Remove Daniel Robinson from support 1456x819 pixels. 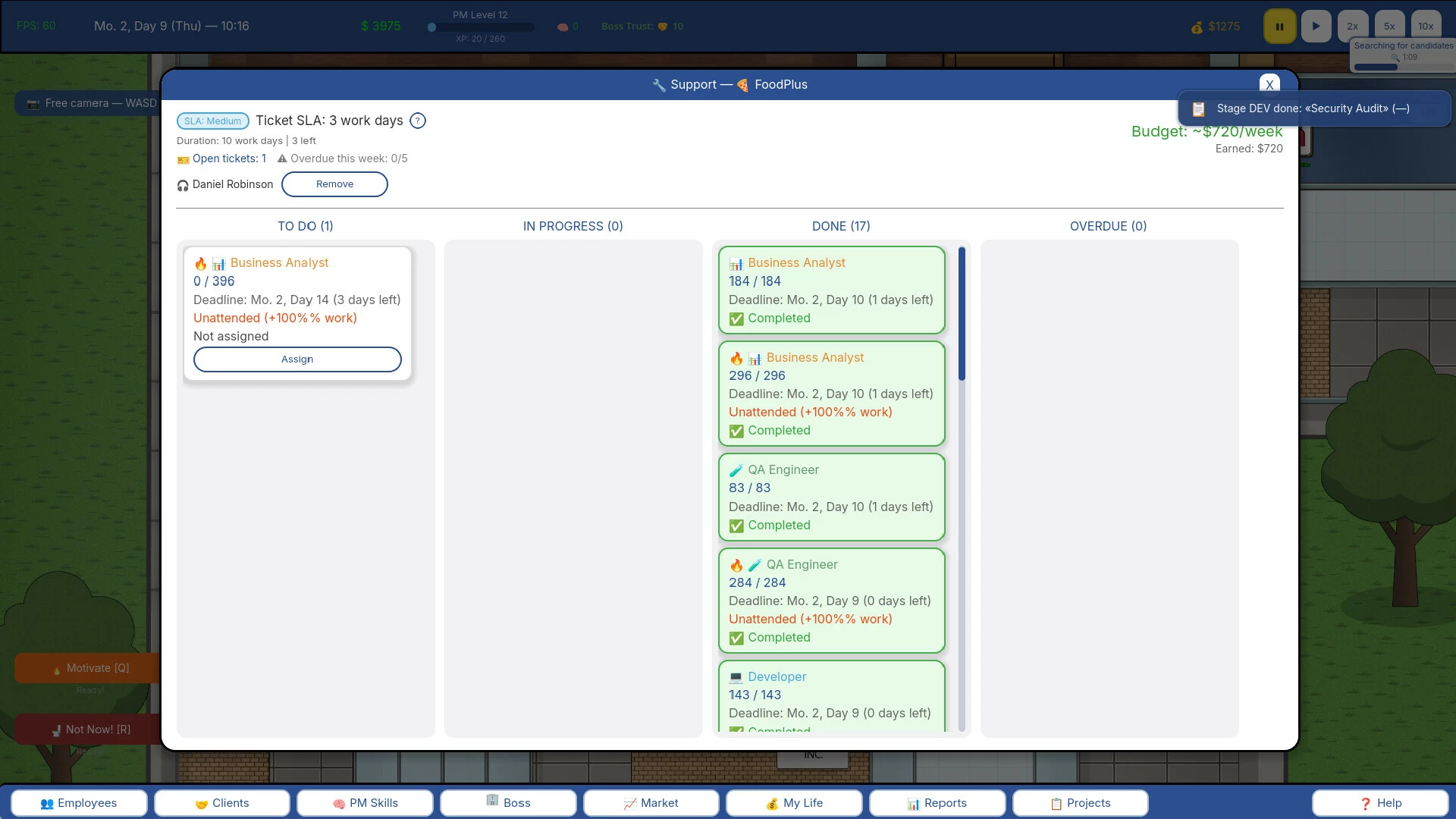(334, 184)
